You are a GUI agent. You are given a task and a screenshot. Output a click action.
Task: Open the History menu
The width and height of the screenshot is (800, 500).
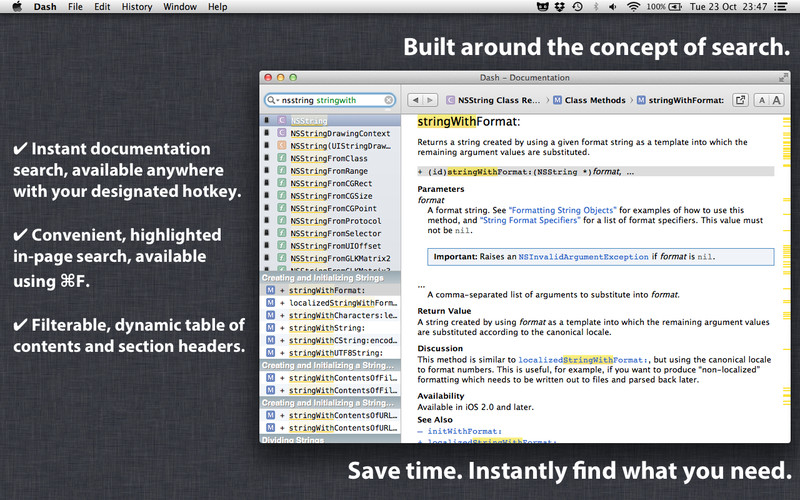click(x=137, y=7)
